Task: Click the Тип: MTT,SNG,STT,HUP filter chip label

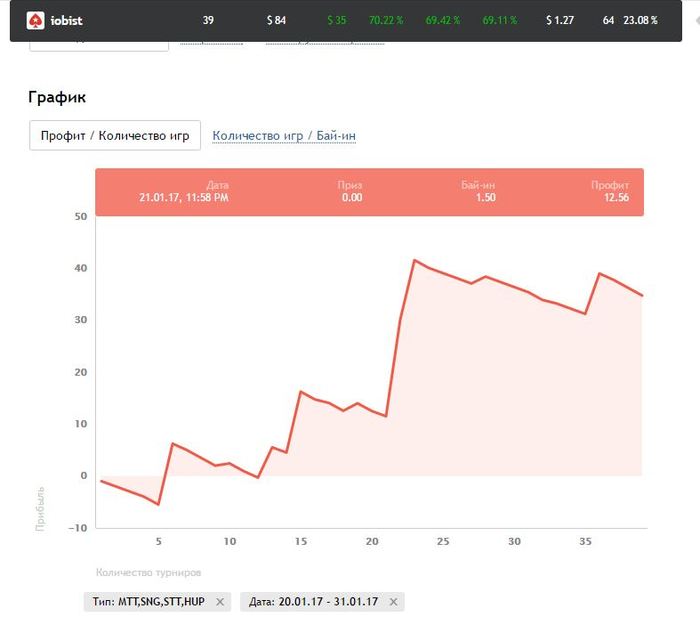Action: coord(149,601)
